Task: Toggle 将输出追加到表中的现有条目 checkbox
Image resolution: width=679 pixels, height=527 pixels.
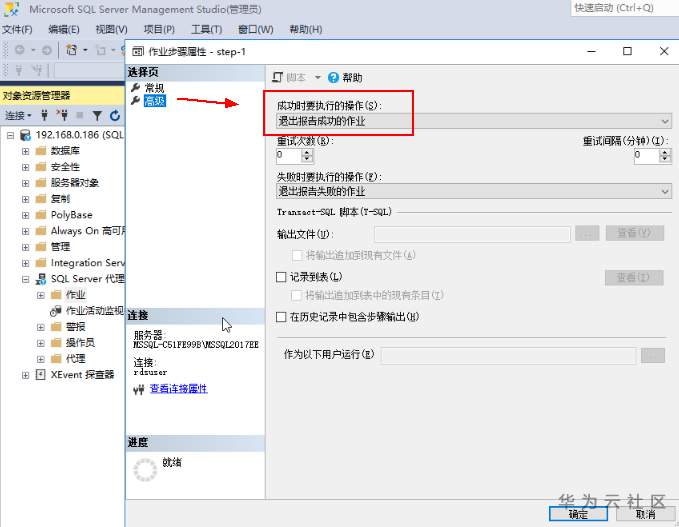Action: pos(296,295)
